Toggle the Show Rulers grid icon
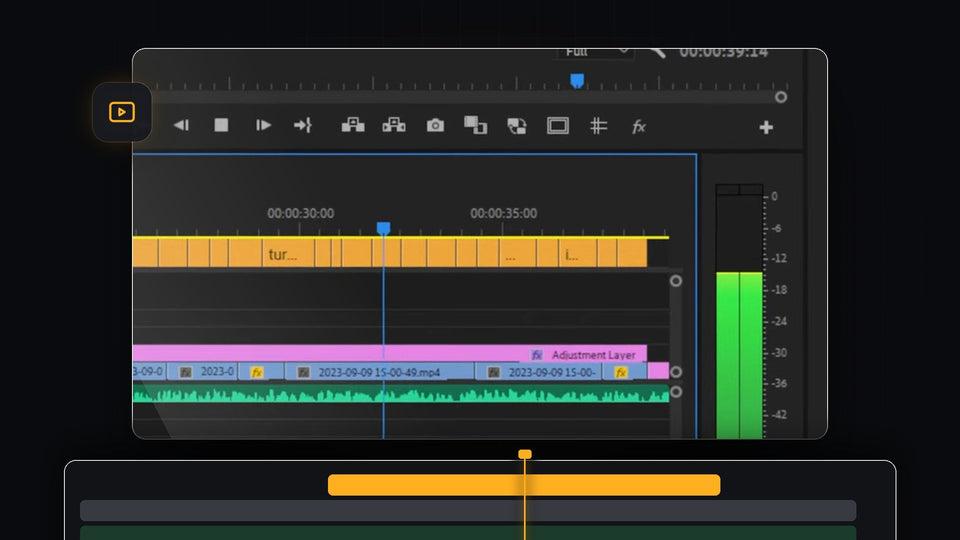The width and height of the screenshot is (960, 540). (x=598, y=126)
